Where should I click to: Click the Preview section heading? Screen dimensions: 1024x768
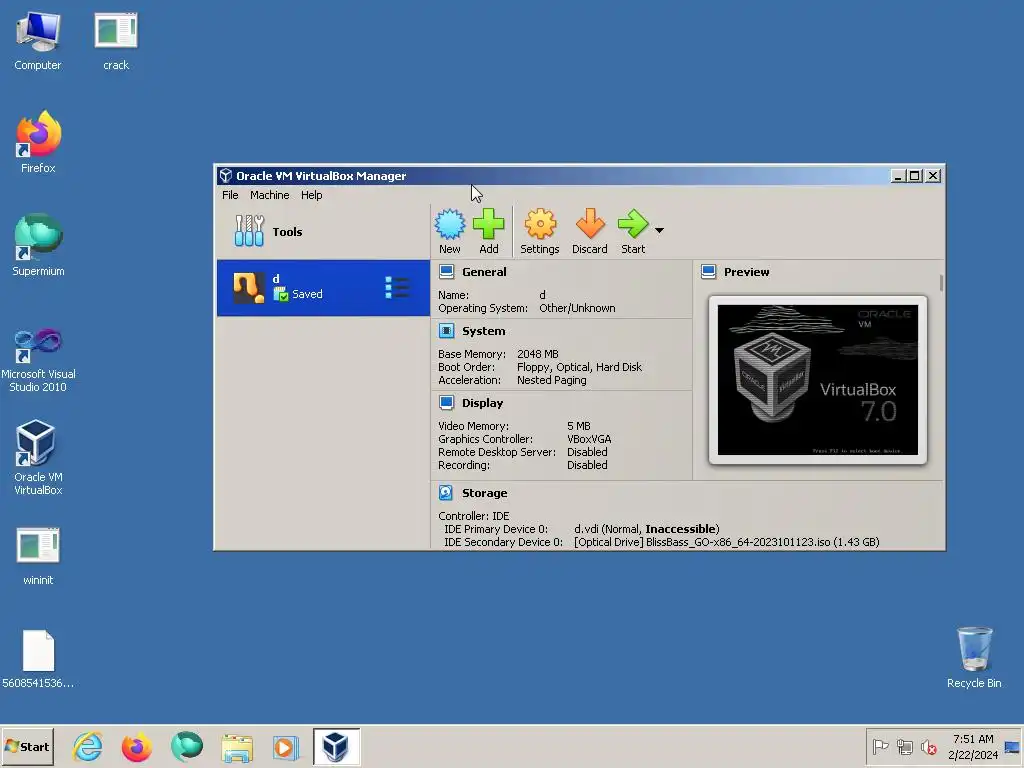coord(746,272)
